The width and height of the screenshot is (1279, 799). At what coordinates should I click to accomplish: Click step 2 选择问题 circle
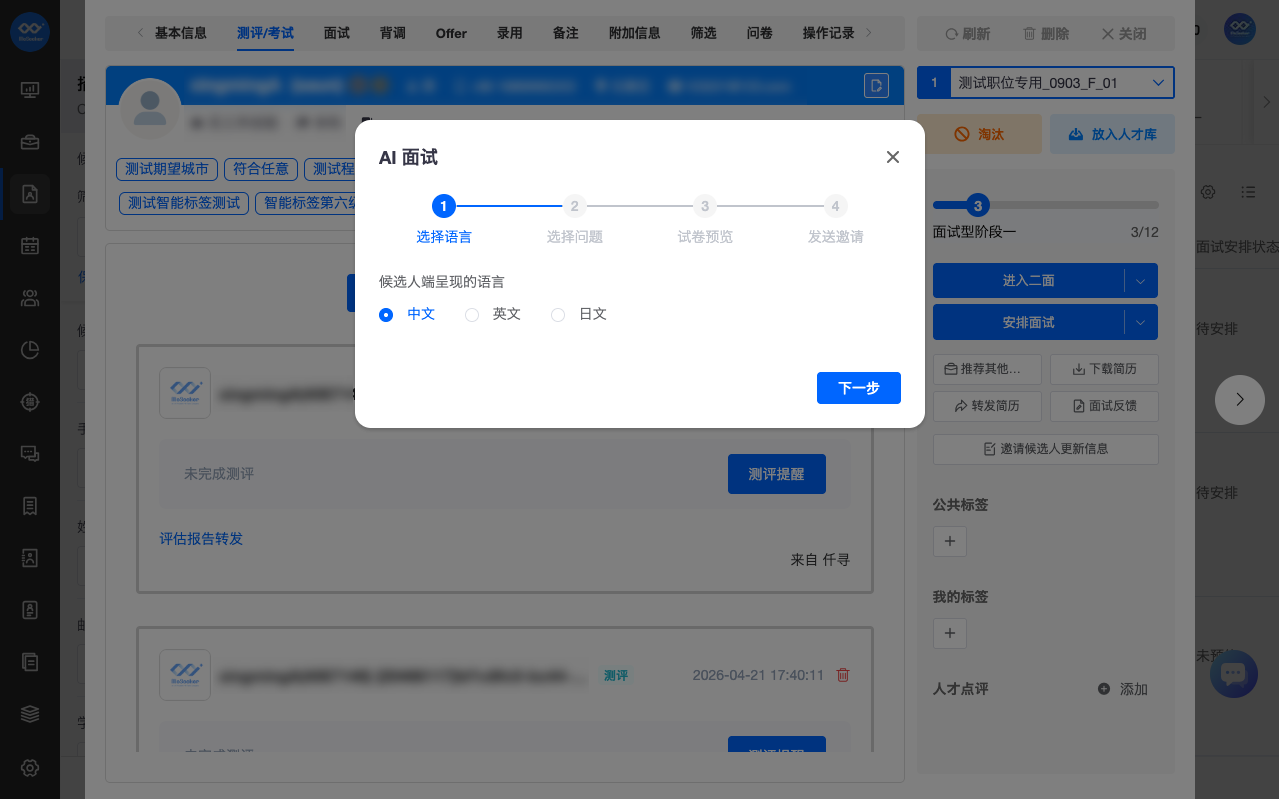pos(574,206)
